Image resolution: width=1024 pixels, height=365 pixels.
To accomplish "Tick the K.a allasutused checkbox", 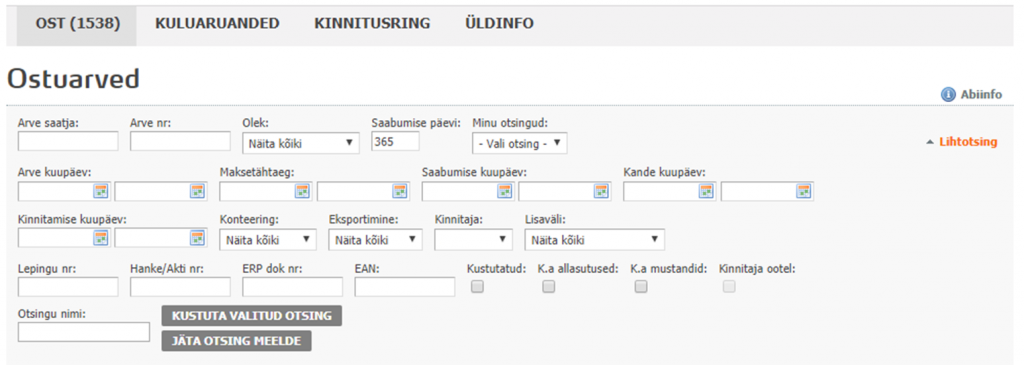I will (x=549, y=286).
